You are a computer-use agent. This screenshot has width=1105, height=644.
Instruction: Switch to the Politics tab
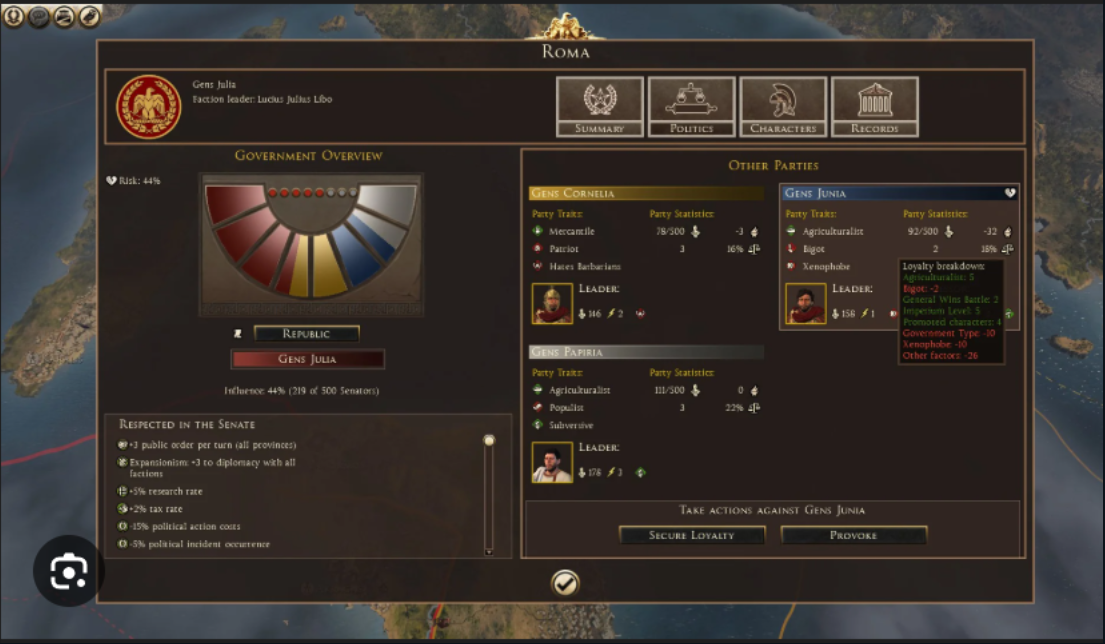pyautogui.click(x=691, y=106)
